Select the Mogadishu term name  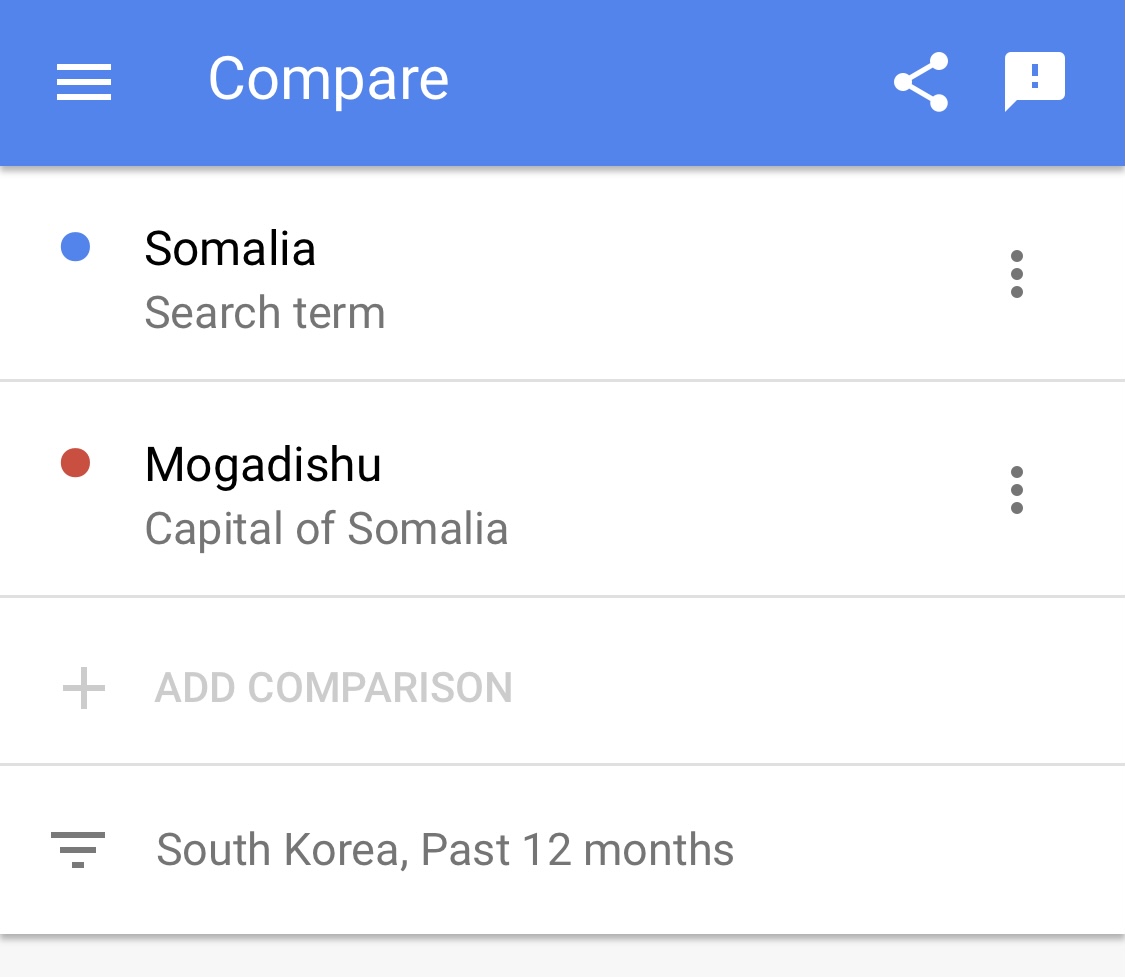point(263,465)
